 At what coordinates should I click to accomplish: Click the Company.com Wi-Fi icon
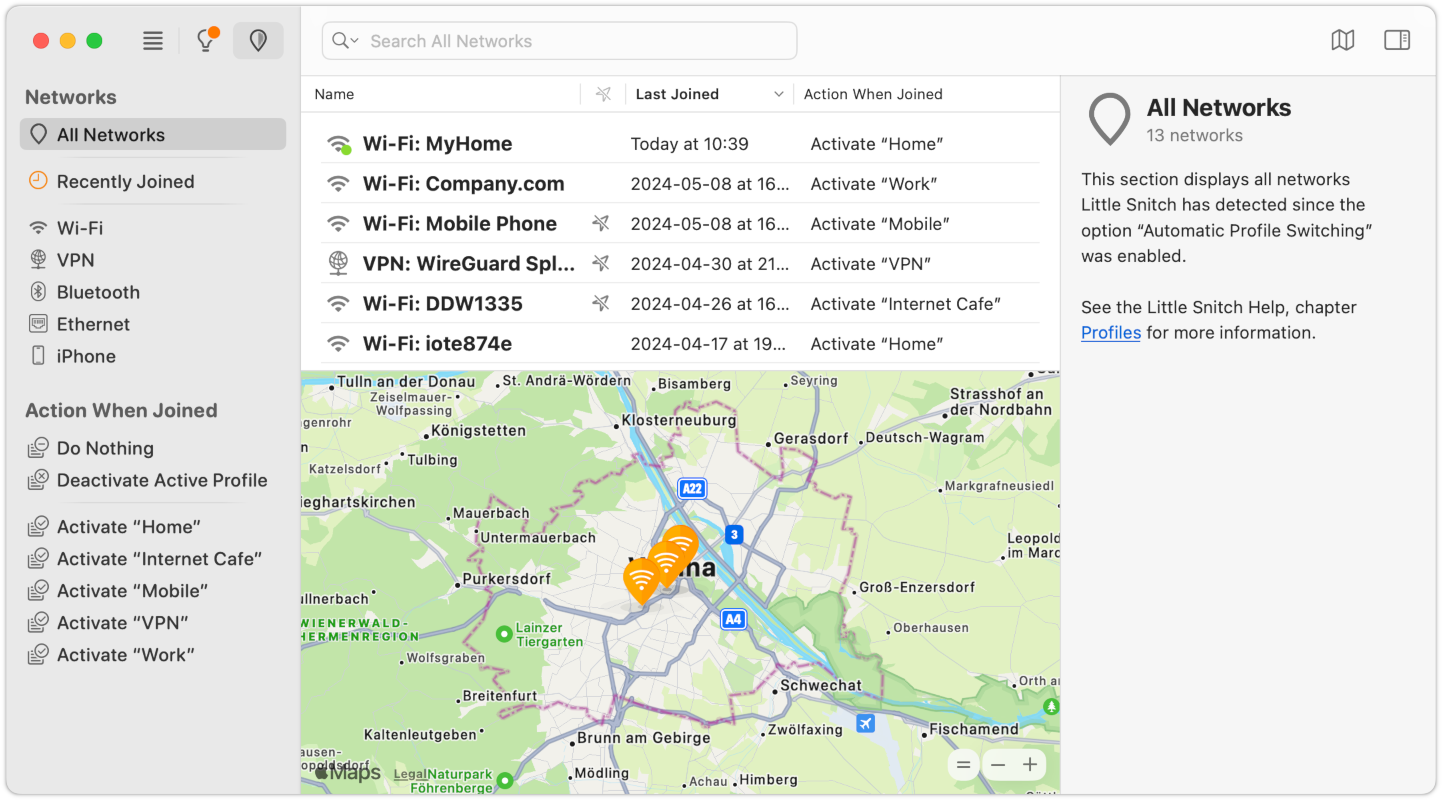tap(339, 184)
